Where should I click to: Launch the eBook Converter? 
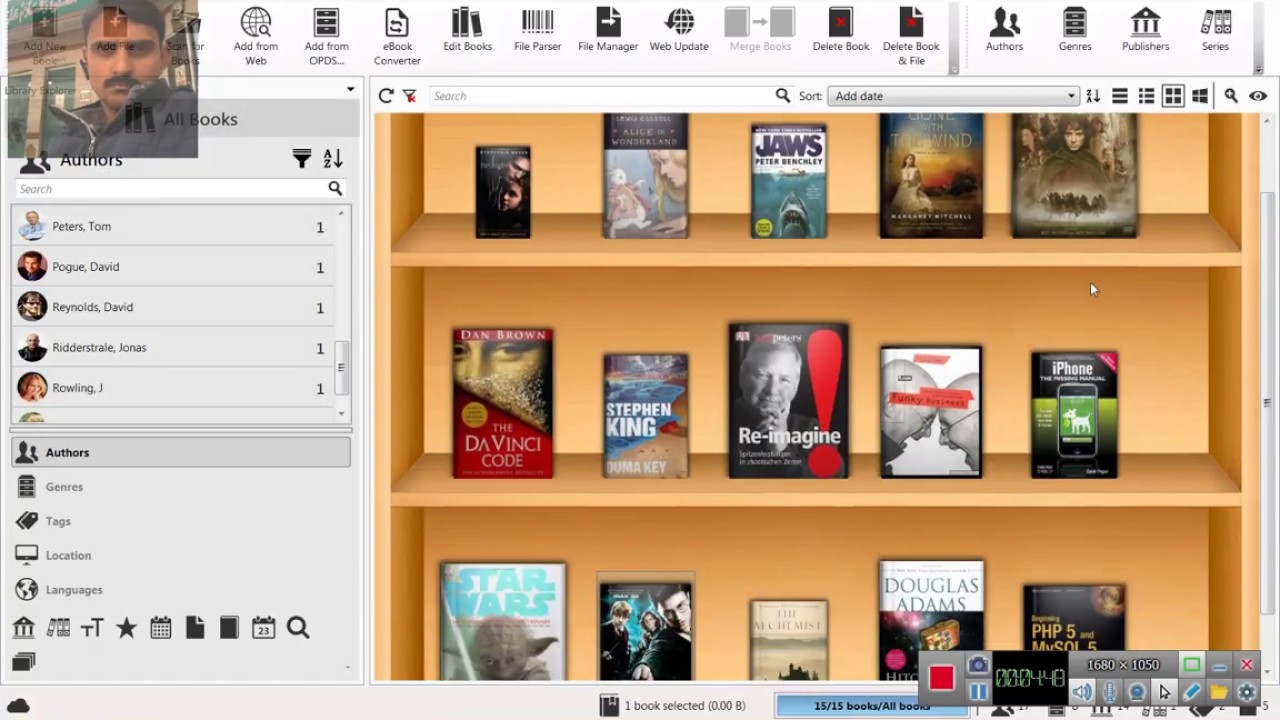pos(397,36)
